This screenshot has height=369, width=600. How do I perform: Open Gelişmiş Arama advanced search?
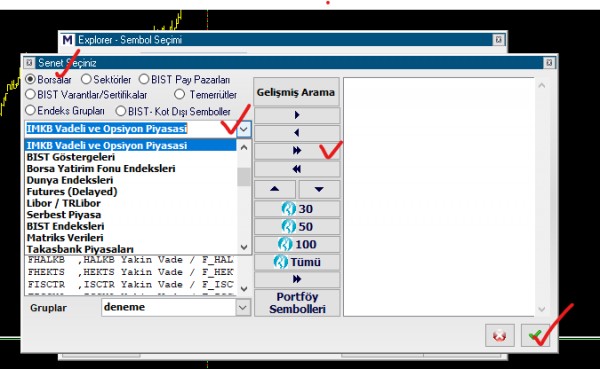coord(296,92)
